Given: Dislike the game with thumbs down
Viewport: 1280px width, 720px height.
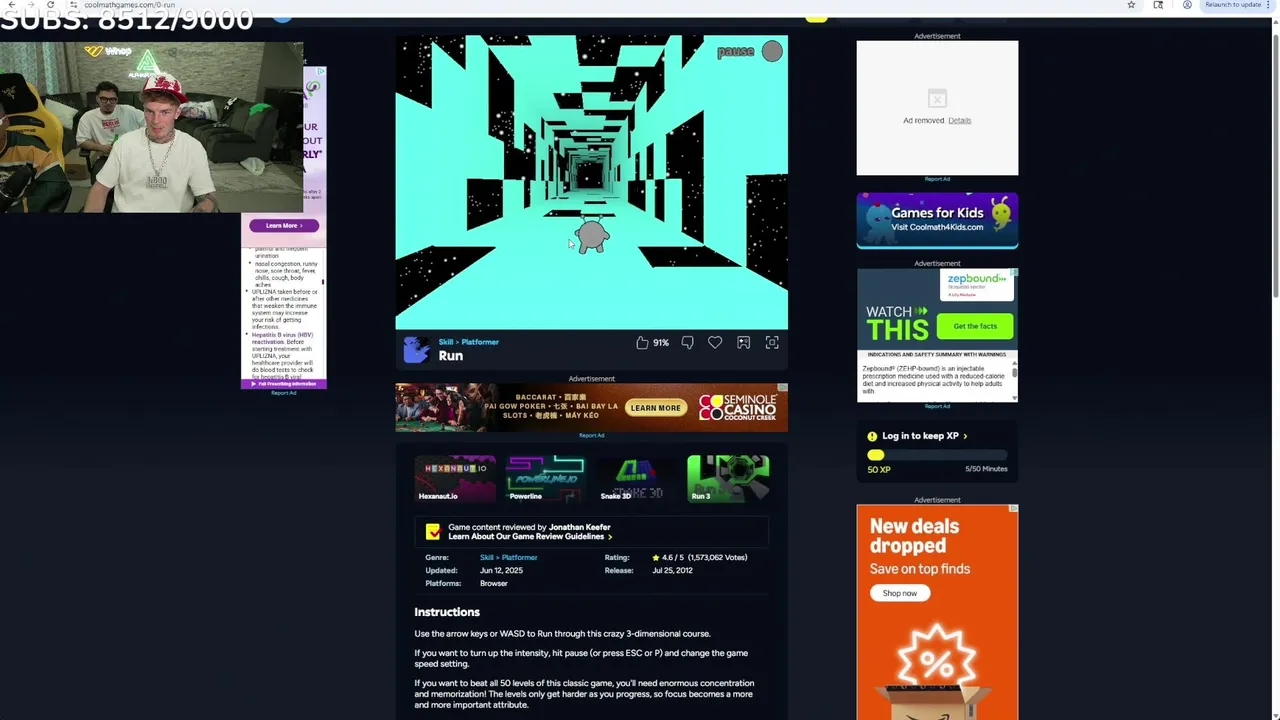Looking at the screenshot, I should [x=687, y=343].
